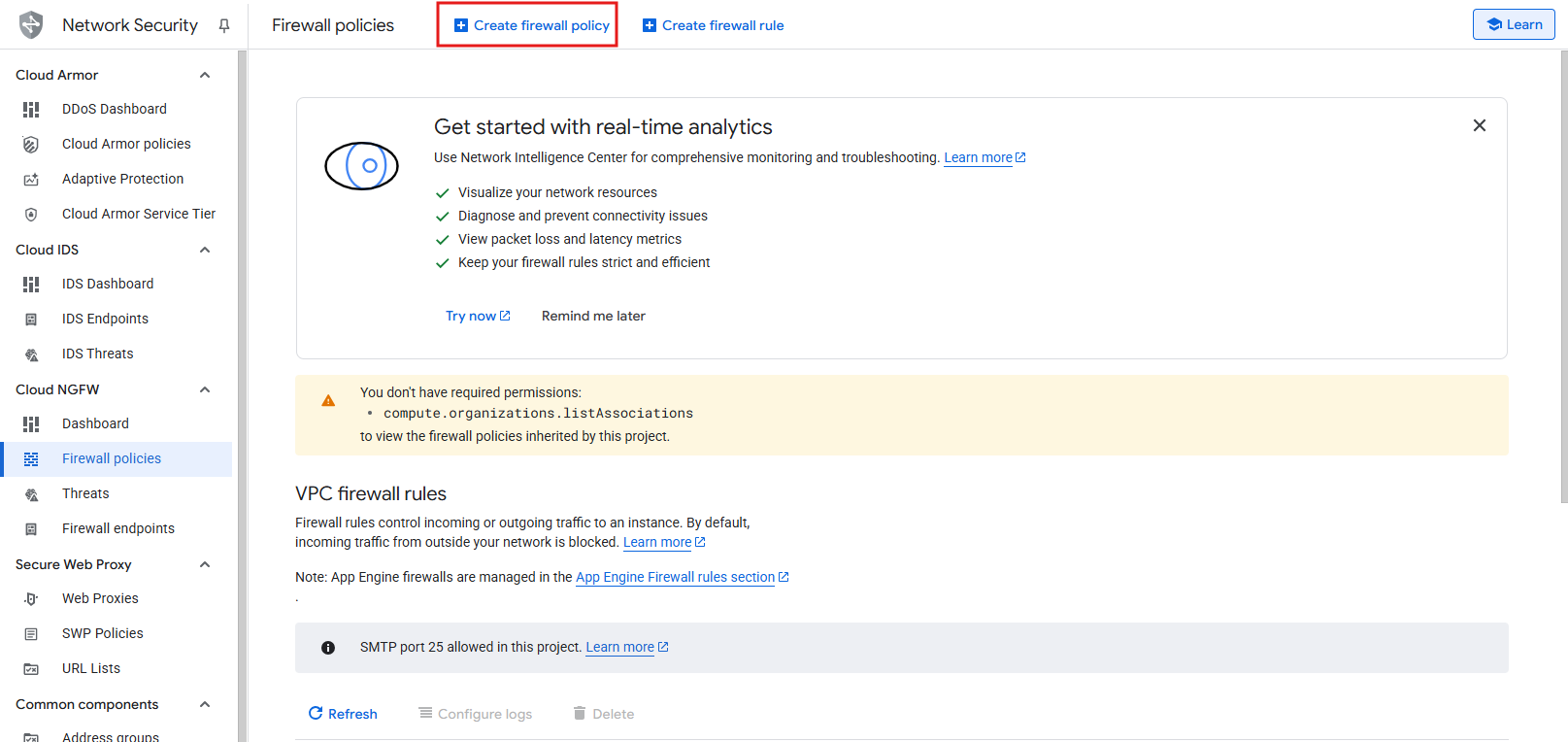Dismiss the real-time analytics banner
The height and width of the screenshot is (742, 1568).
[x=1479, y=125]
